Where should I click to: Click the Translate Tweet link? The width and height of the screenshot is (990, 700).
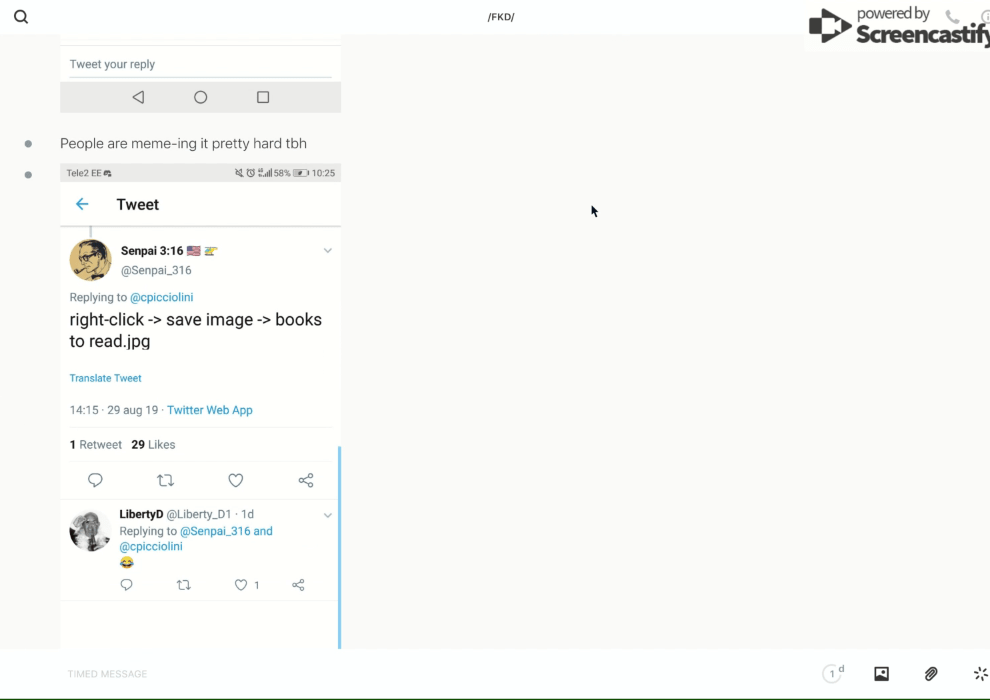[105, 378]
